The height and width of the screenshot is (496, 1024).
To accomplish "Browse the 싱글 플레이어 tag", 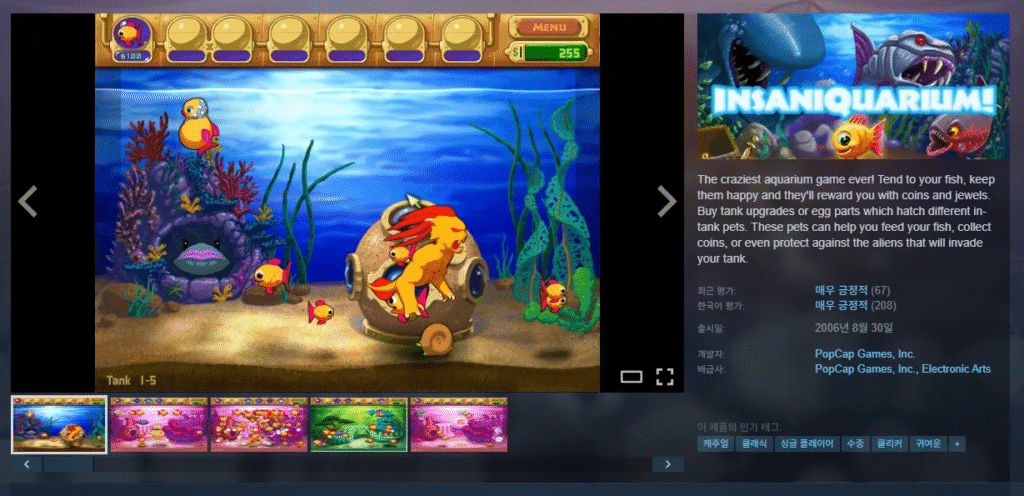I will coord(804,443).
